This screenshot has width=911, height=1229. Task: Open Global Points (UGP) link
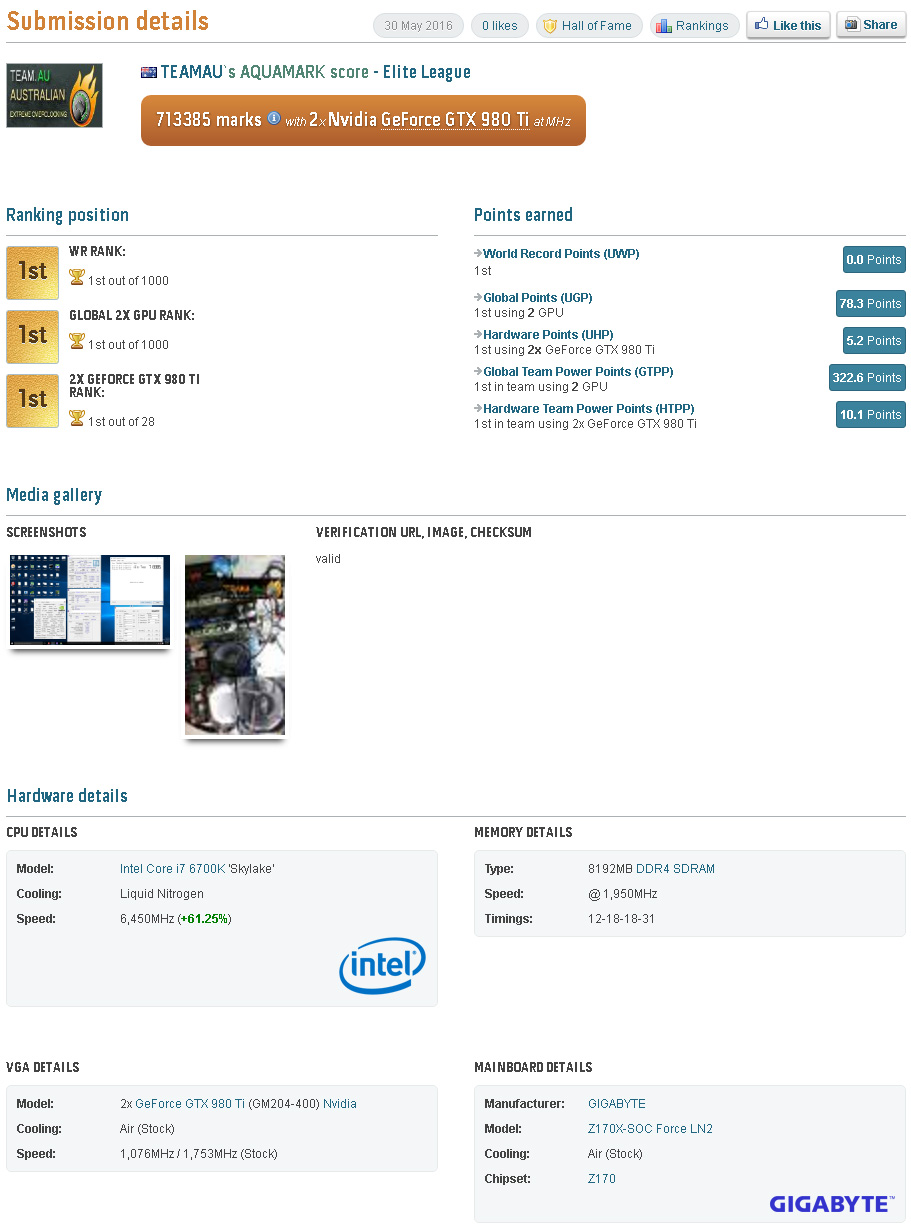pos(537,298)
